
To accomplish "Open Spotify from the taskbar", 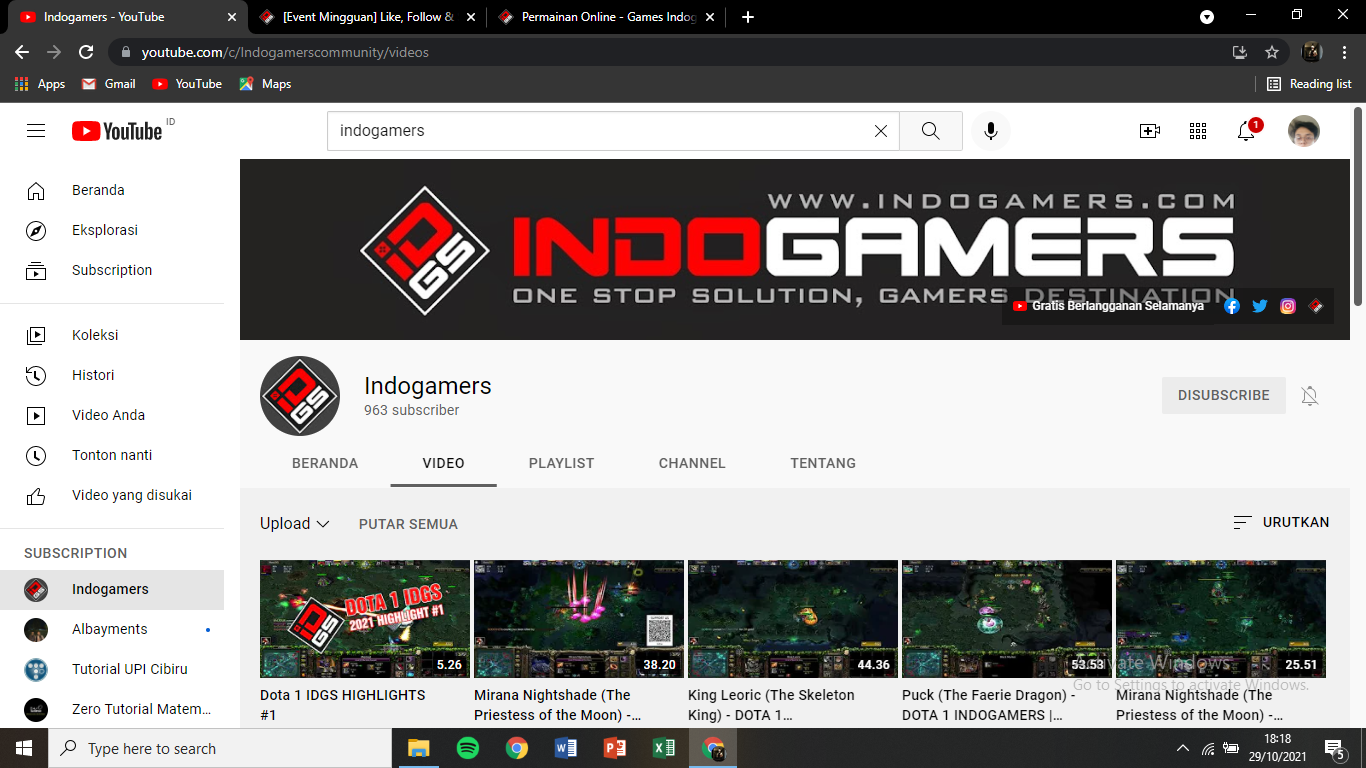I will [x=467, y=748].
